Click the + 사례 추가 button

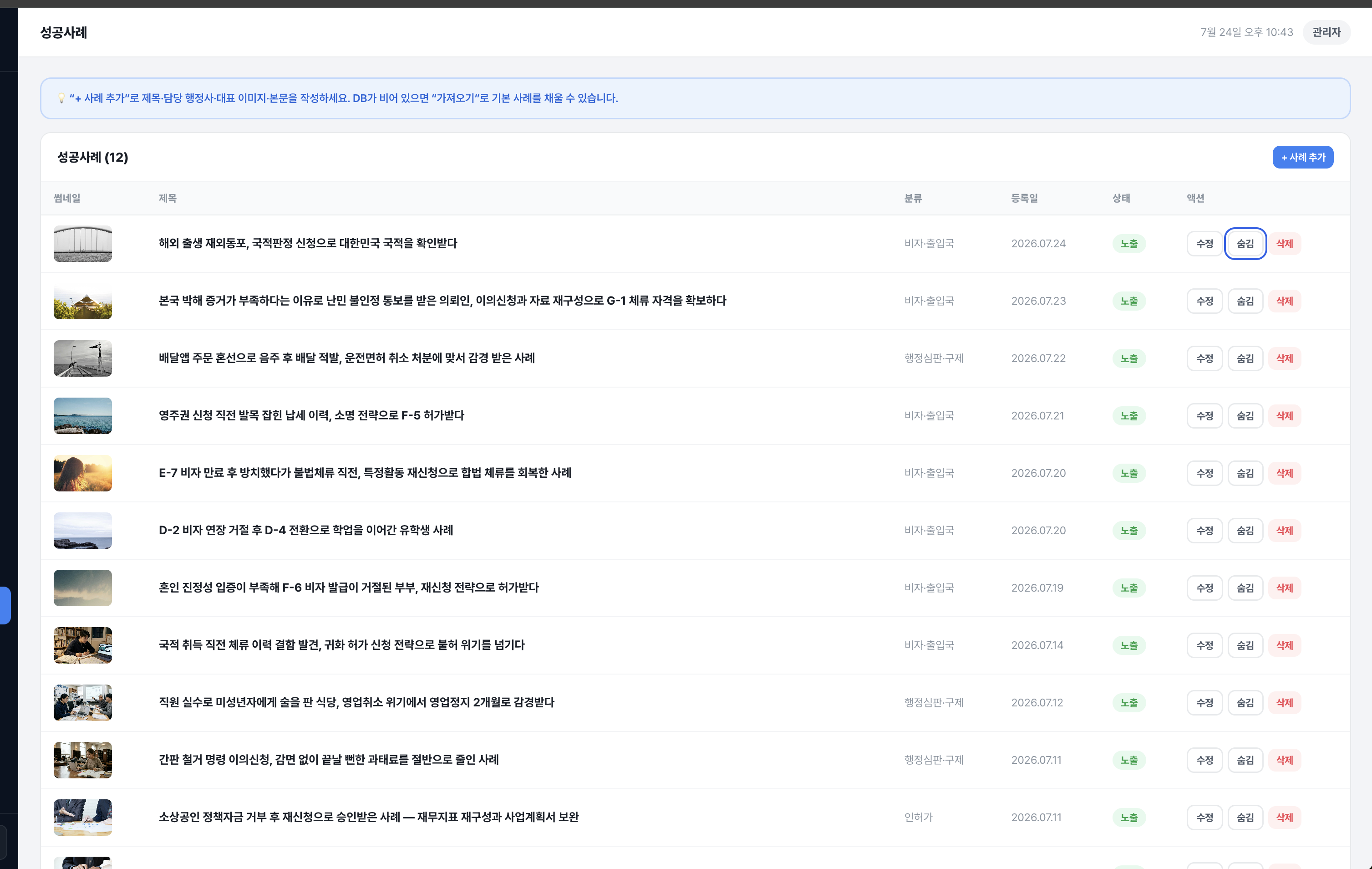1302,157
